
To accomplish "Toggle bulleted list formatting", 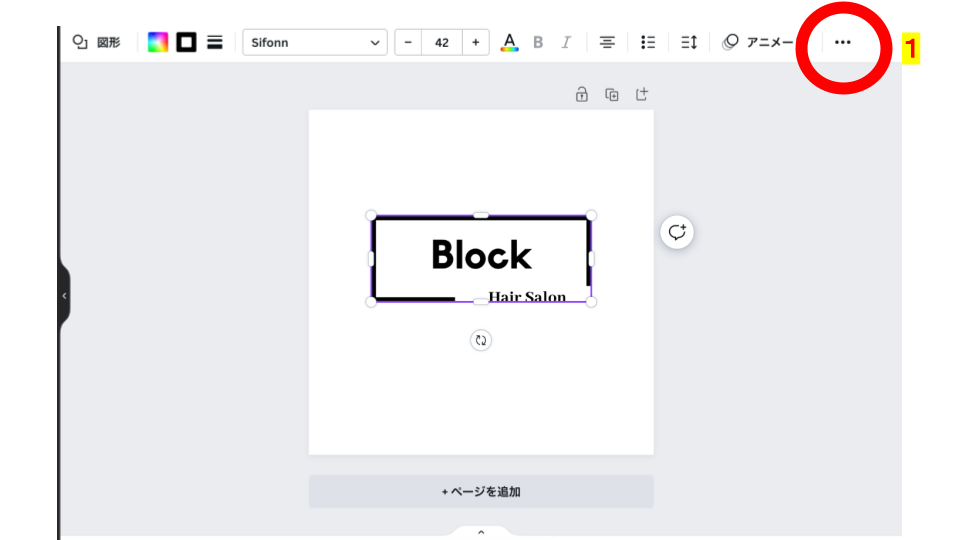I will tap(648, 42).
